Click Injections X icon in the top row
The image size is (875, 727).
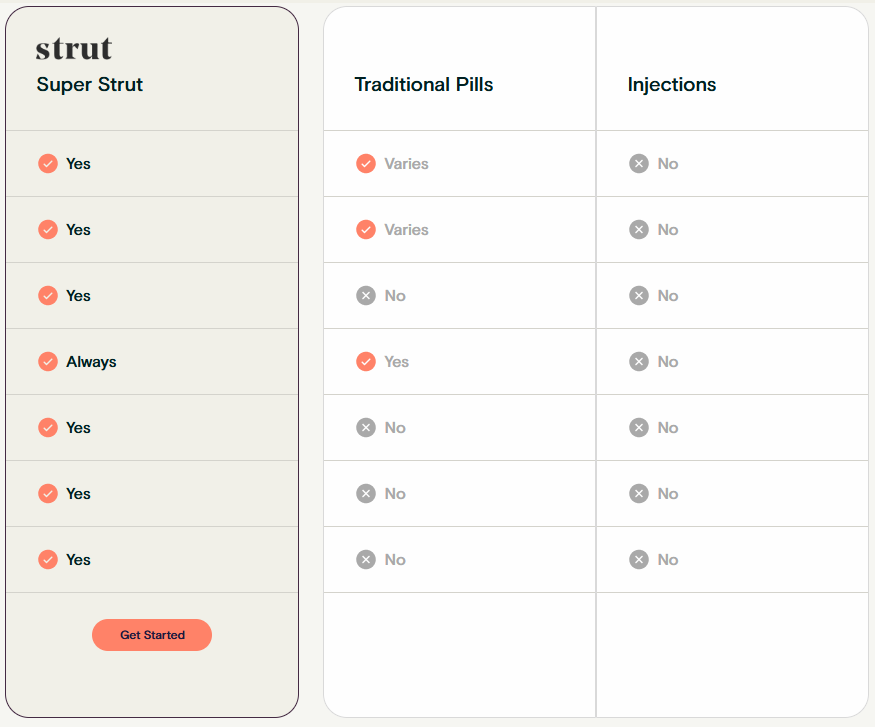pos(639,163)
